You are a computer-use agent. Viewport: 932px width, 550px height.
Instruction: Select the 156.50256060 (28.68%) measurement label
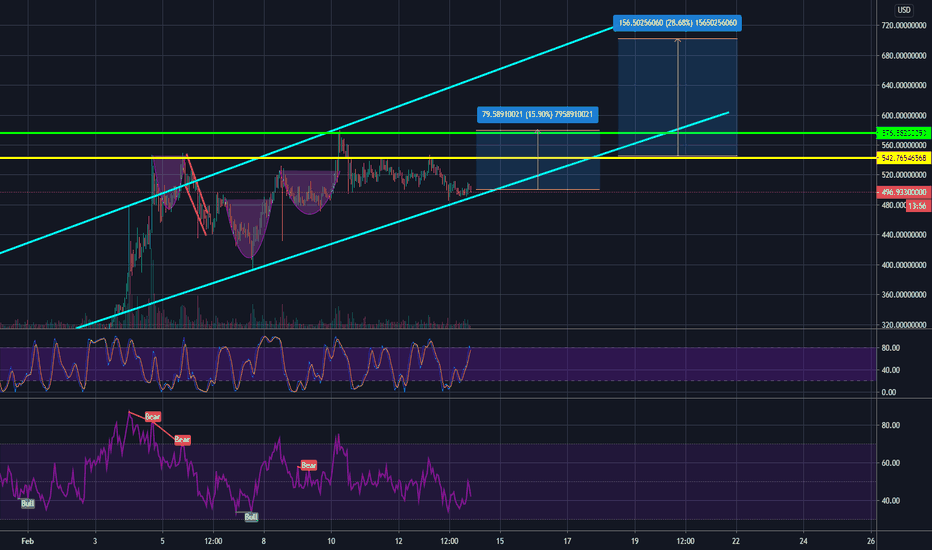click(677, 23)
